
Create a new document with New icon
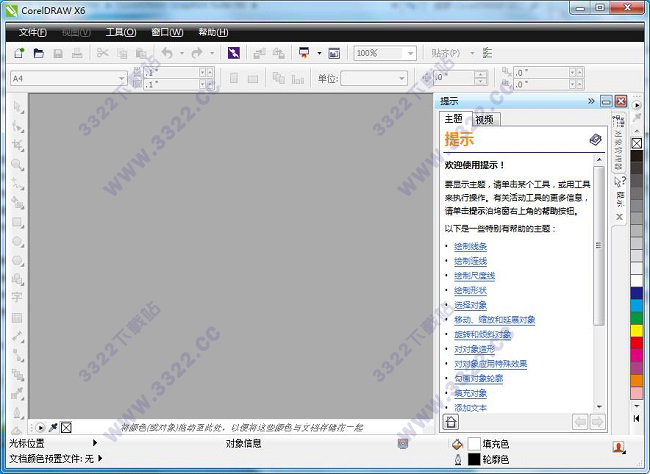pos(19,53)
